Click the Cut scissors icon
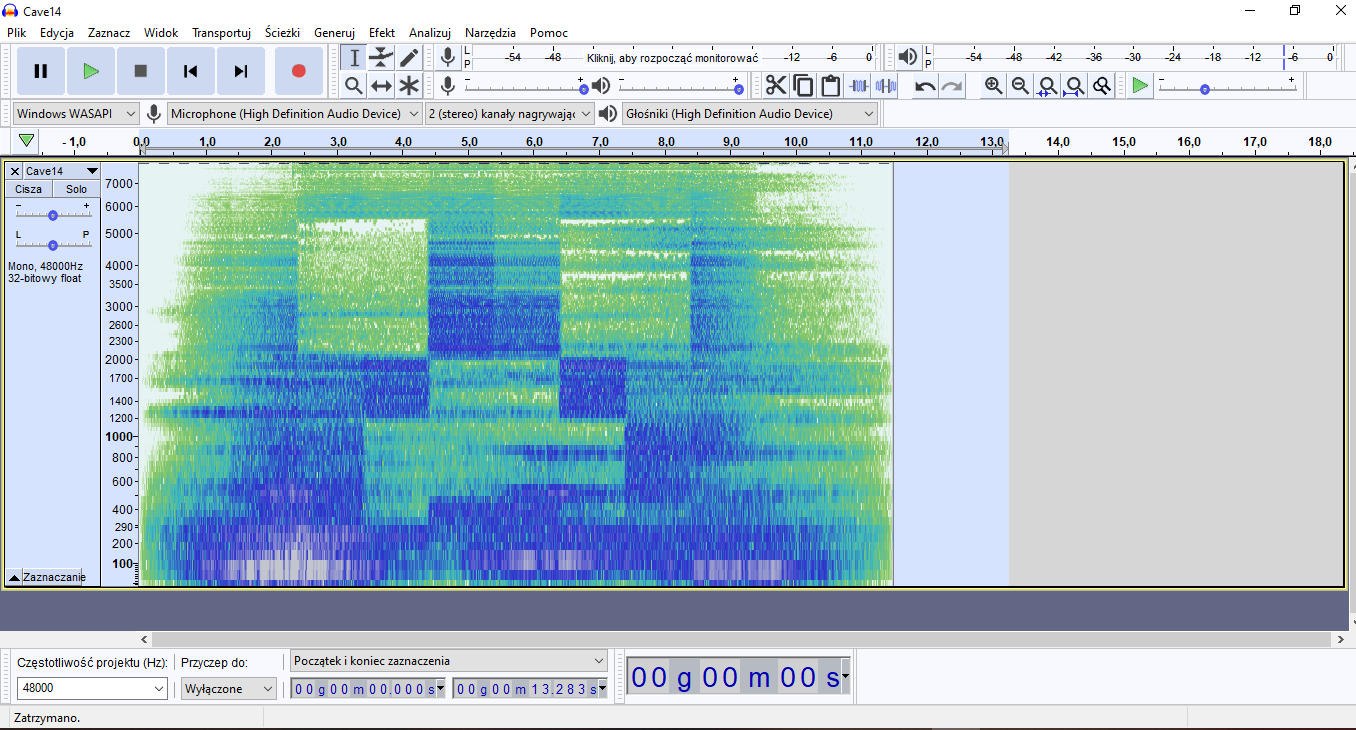The image size is (1356, 730). coord(776,86)
